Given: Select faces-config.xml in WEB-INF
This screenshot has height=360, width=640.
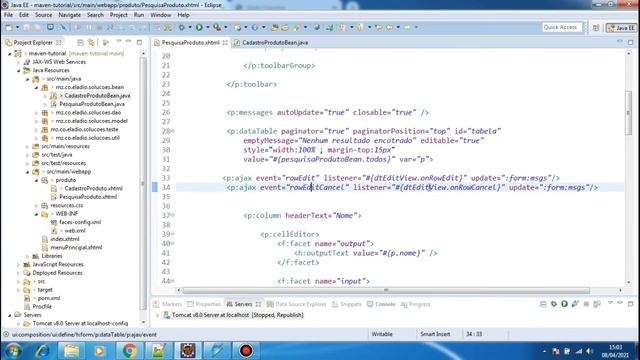Looking at the screenshot, I should 80,222.
